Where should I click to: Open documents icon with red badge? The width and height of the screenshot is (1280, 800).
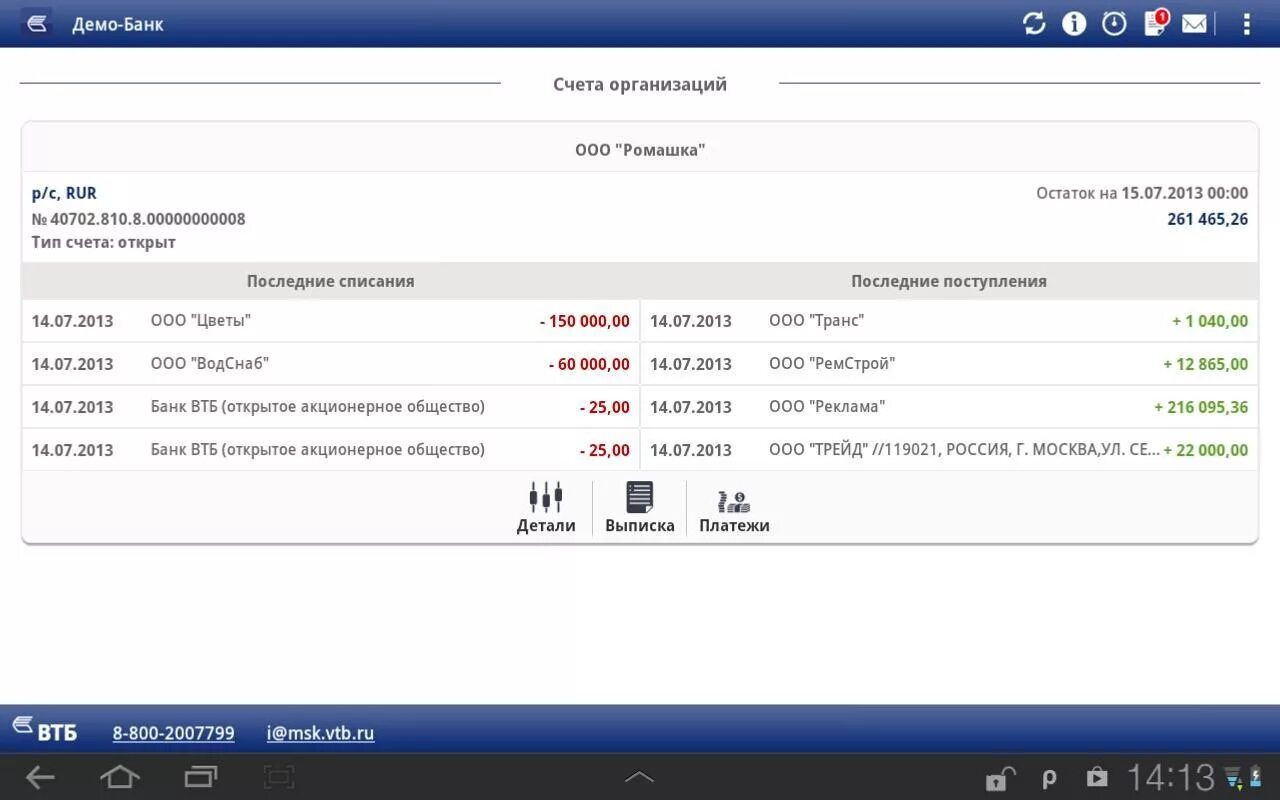pos(1156,22)
